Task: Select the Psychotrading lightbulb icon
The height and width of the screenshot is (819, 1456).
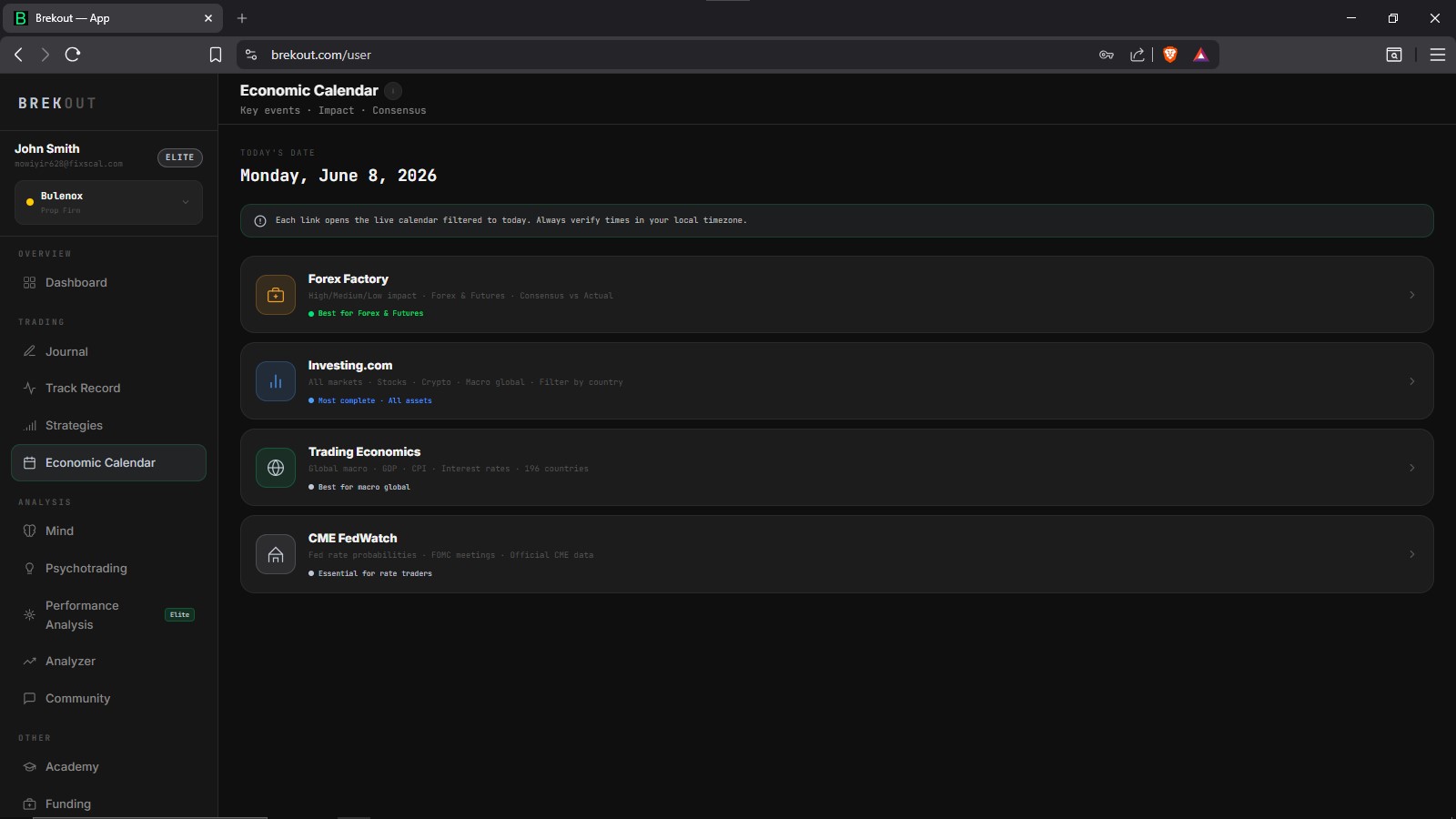Action: pyautogui.click(x=29, y=569)
